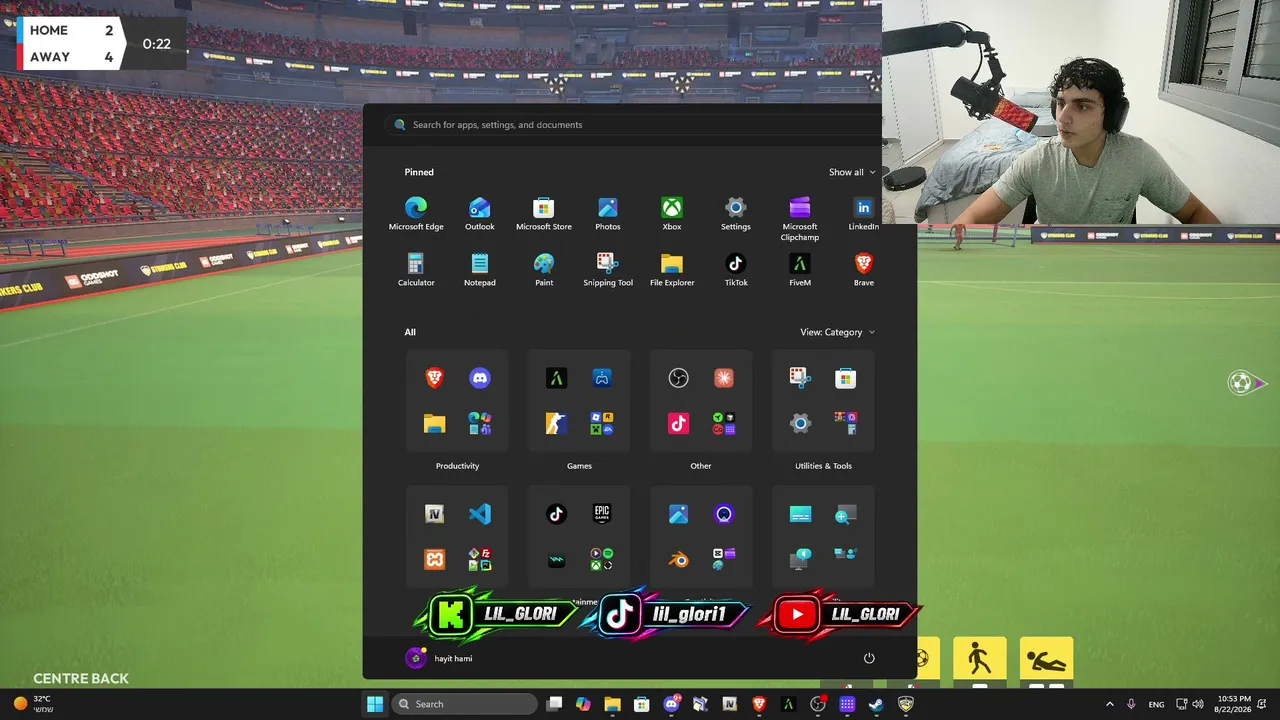
Task: Open Copilot from the taskbar
Action: click(583, 704)
